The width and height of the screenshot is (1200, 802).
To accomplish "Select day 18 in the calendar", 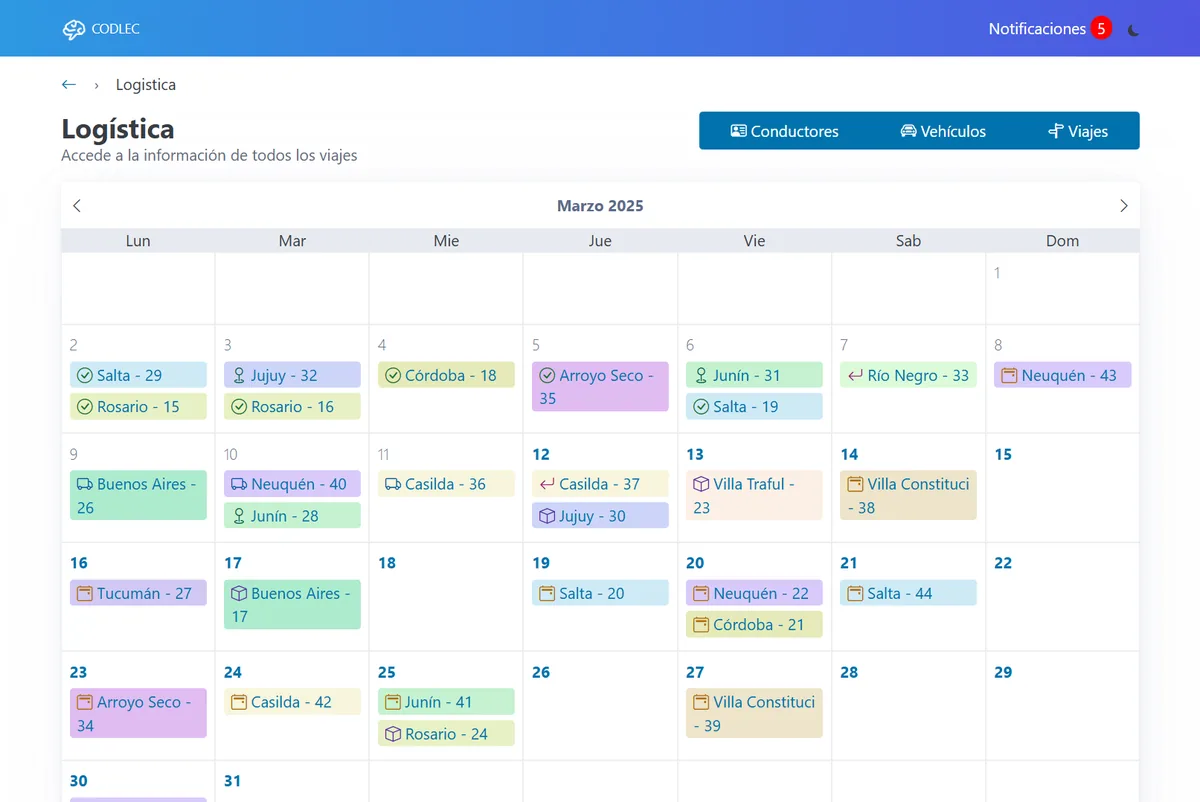I will pos(387,563).
